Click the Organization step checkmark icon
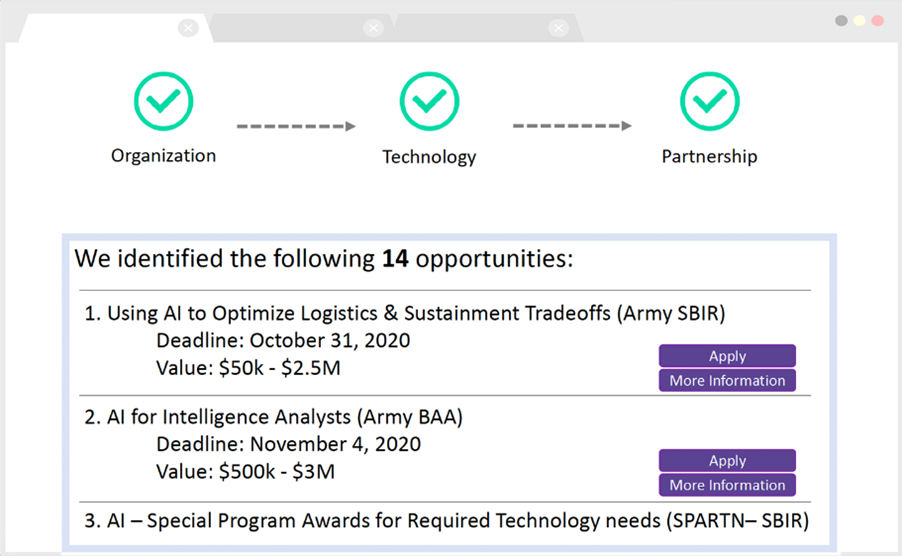 click(x=163, y=101)
